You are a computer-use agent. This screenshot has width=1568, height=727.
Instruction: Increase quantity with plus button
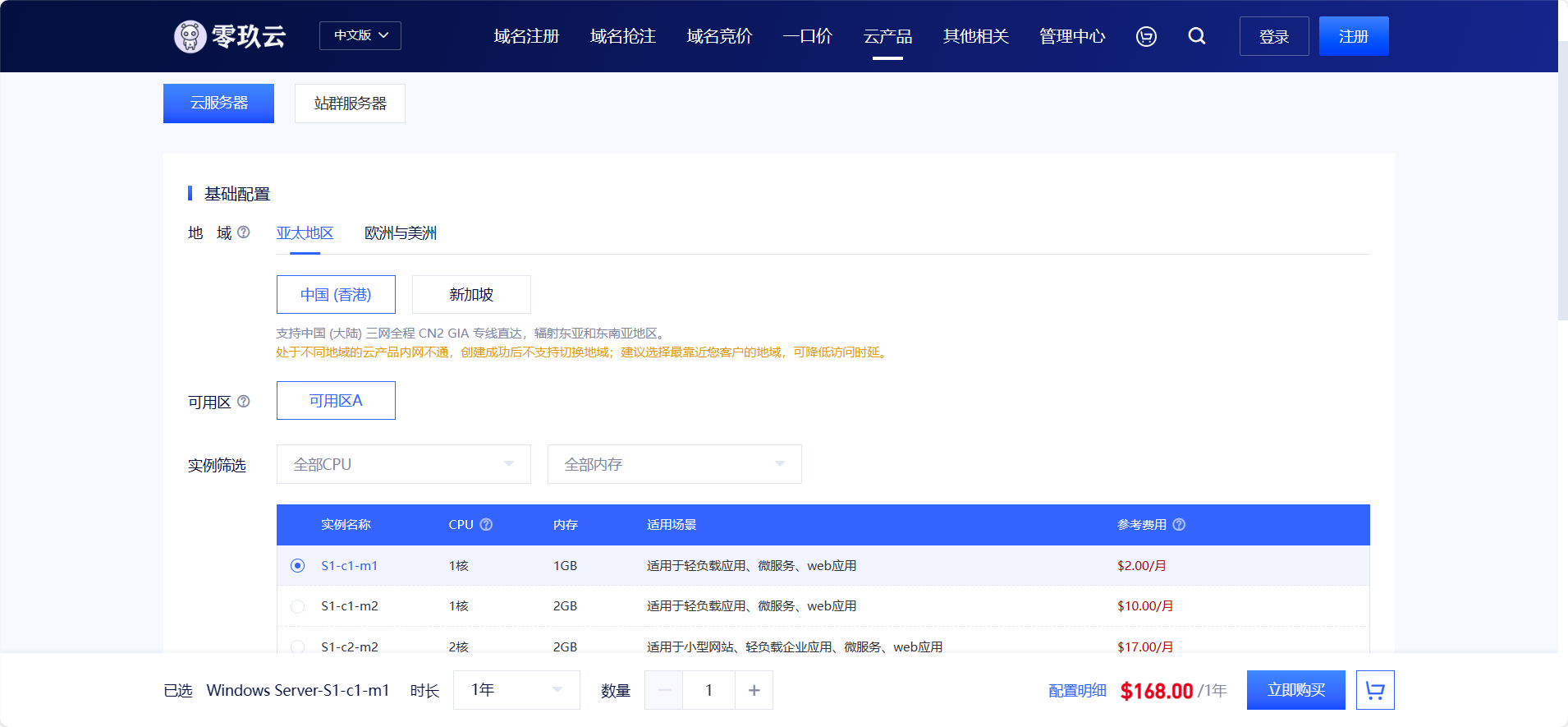click(754, 690)
